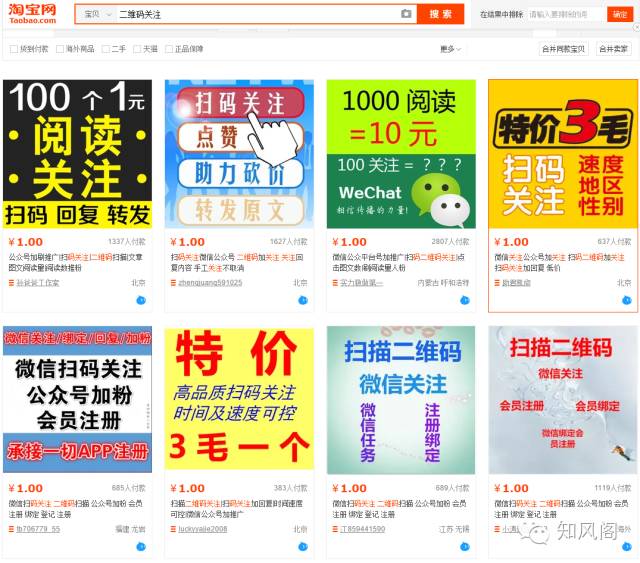Click the orange shop icon beside tb706779_55
Image resolution: width=640 pixels, height=563 pixels.
click(11, 529)
